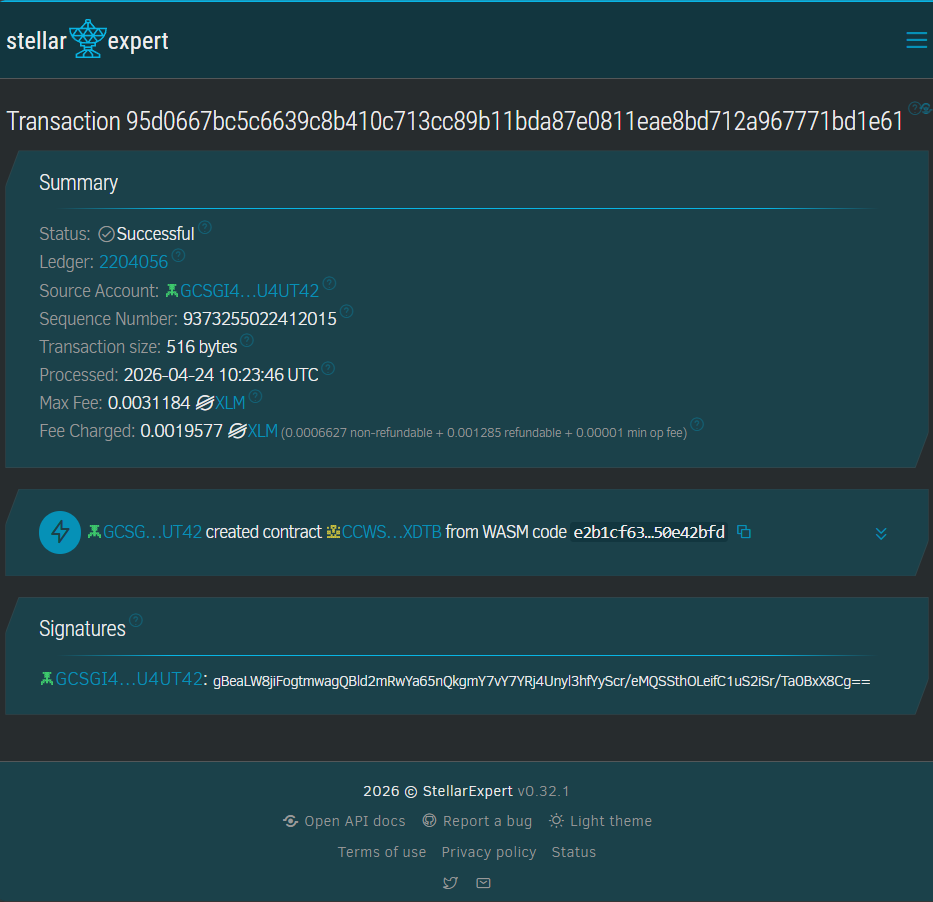Open the hamburger navigation menu
933x902 pixels.
click(x=916, y=40)
